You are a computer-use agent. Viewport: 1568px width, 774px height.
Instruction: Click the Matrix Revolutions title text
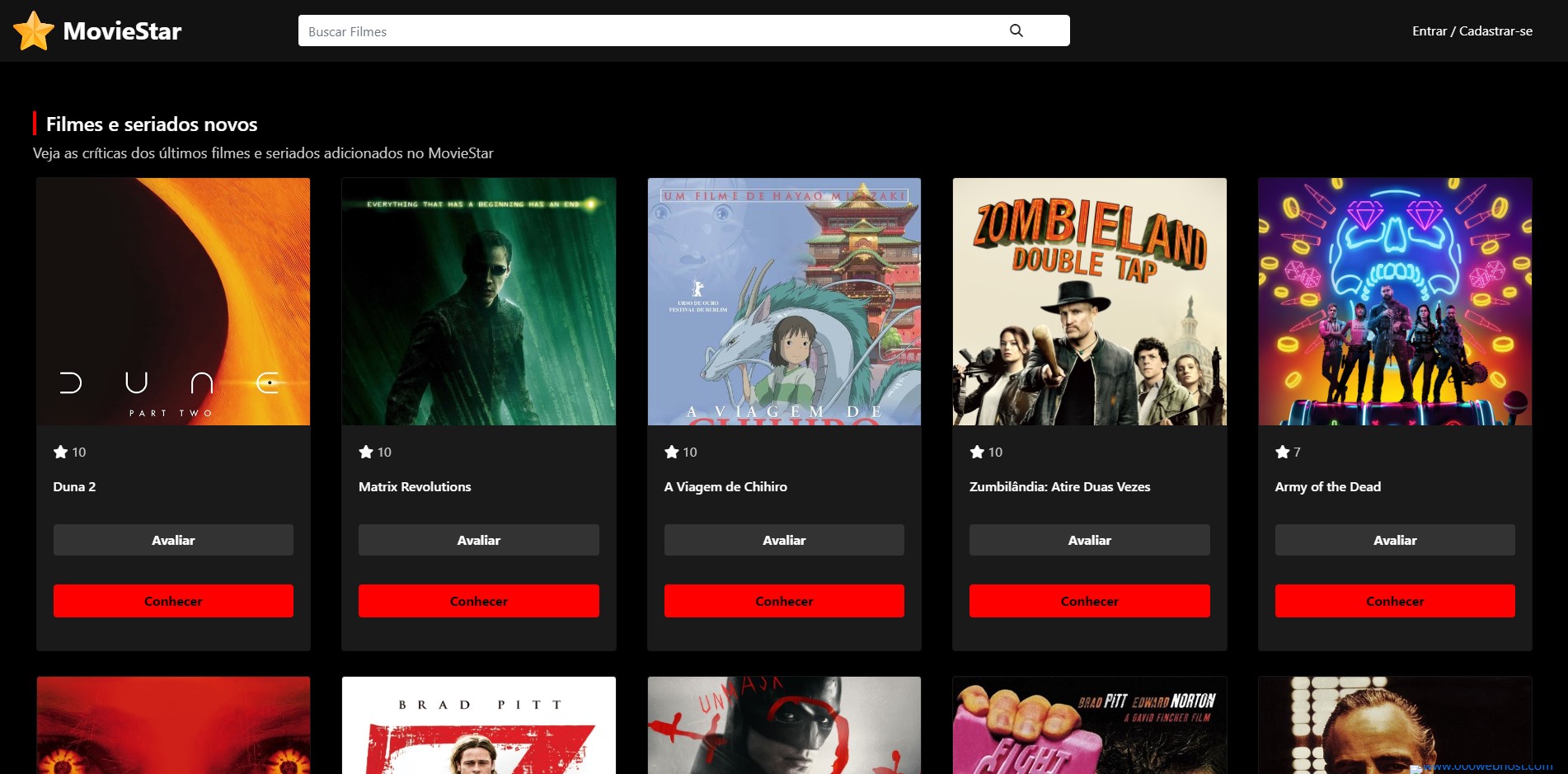click(415, 486)
